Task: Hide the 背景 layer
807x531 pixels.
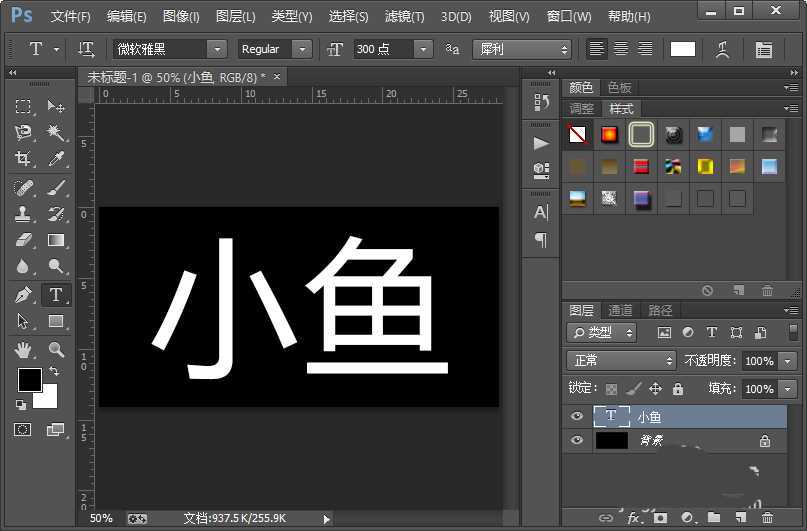Action: point(576,440)
